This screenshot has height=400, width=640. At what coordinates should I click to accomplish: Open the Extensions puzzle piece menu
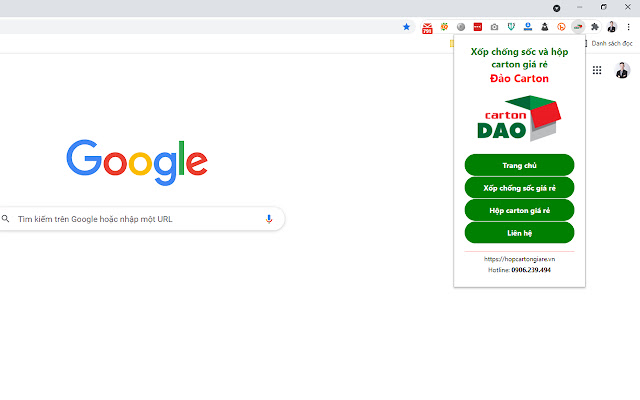(x=595, y=27)
